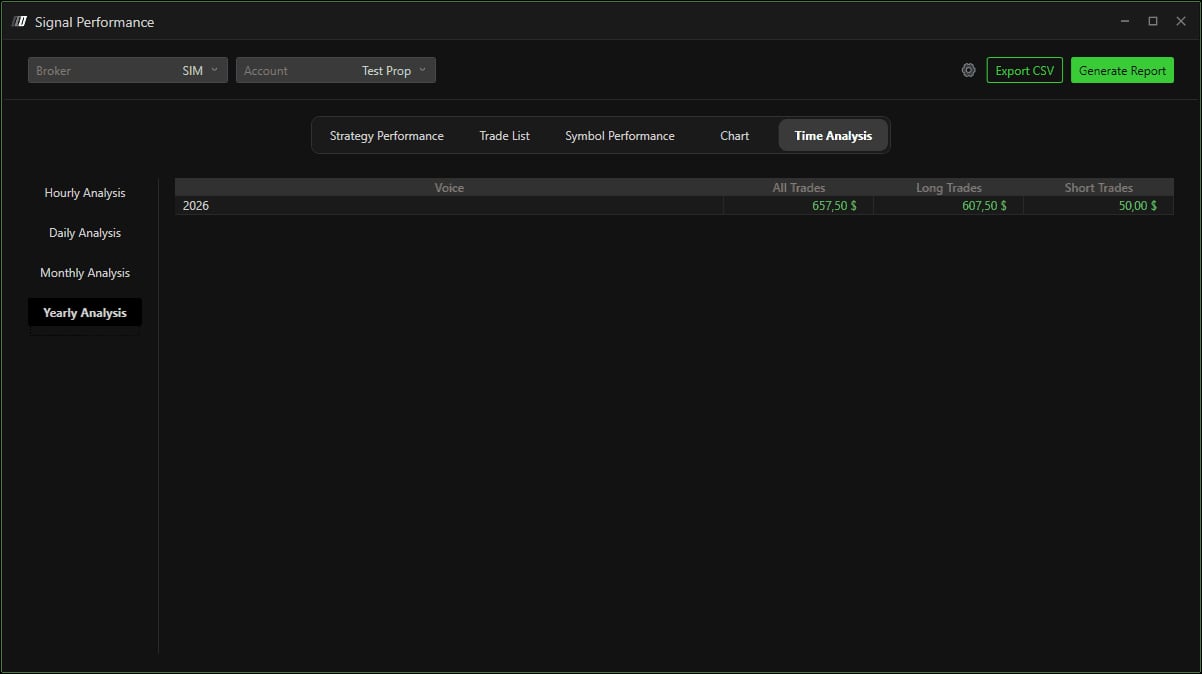The image size is (1202, 674).
Task: Select Hourly Analysis in the sidebar
Action: tap(85, 193)
